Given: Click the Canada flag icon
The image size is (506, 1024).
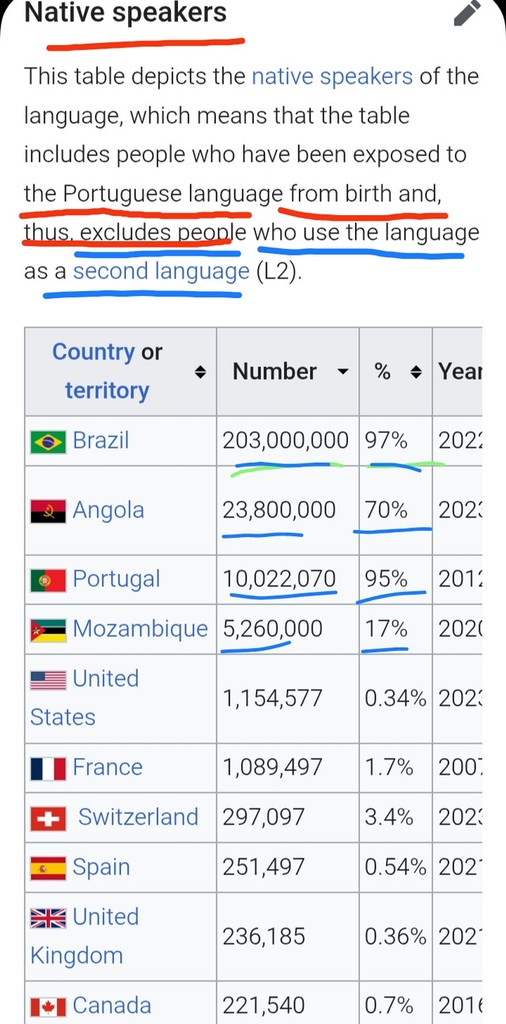Looking at the screenshot, I should click(48, 1007).
